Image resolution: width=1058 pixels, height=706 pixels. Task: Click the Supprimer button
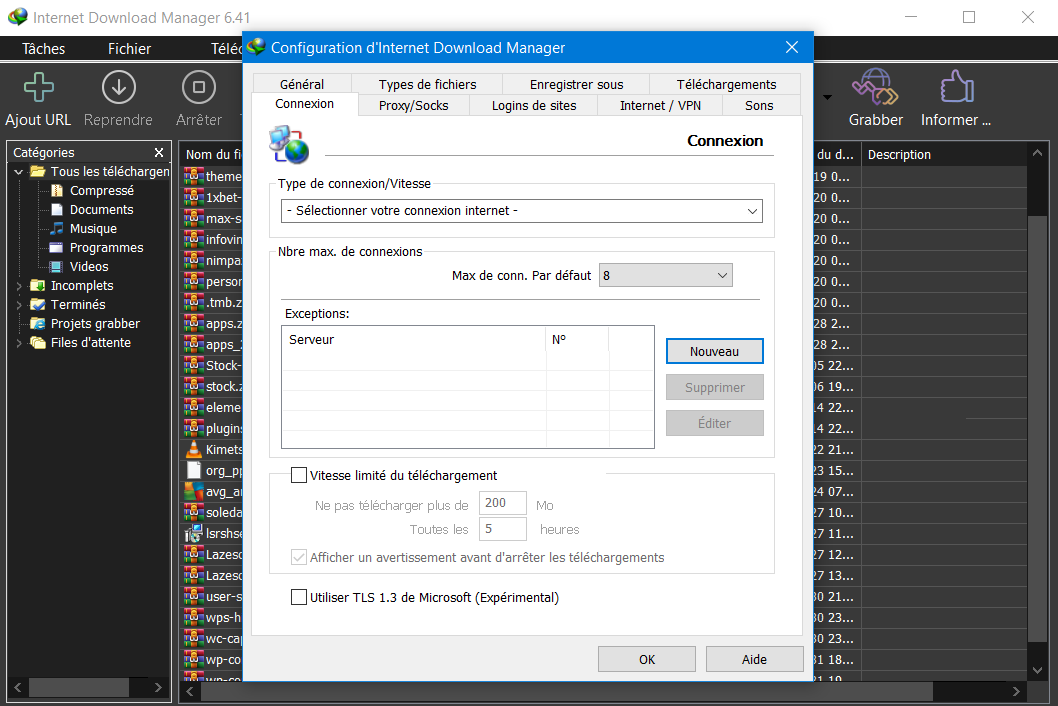pyautogui.click(x=715, y=387)
